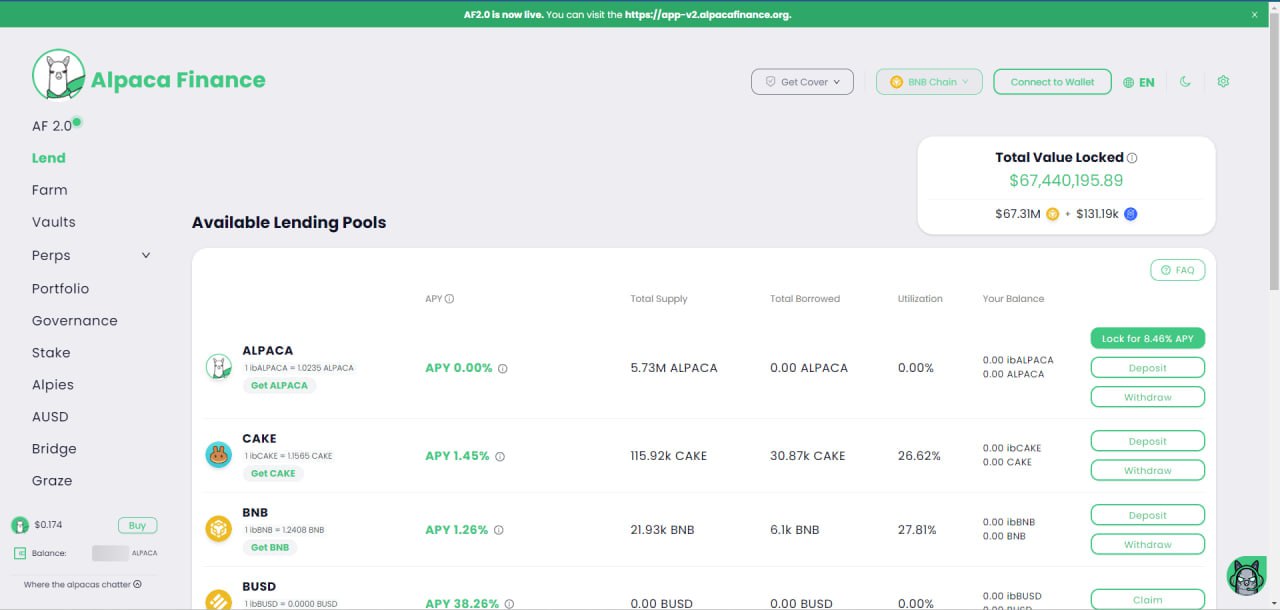Deposit into the BNB lending pool

[1147, 515]
